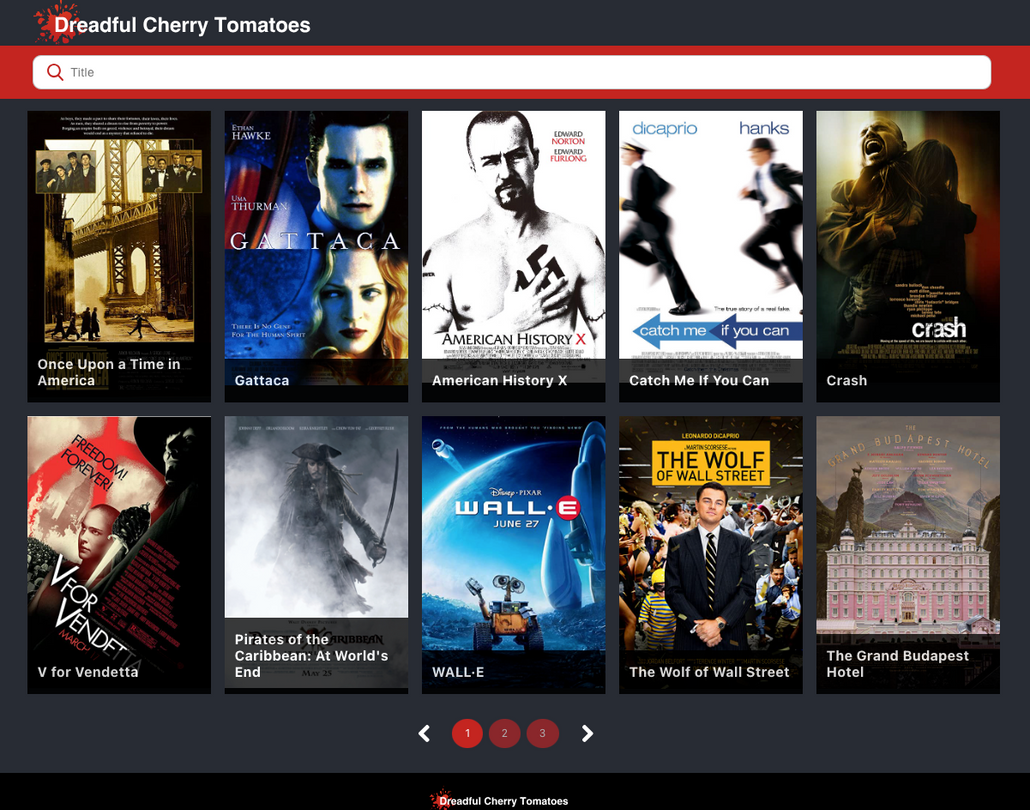This screenshot has width=1030, height=810.
Task: Click the footer Dreadful Cherry Tomatoes logo
Action: tap(499, 800)
